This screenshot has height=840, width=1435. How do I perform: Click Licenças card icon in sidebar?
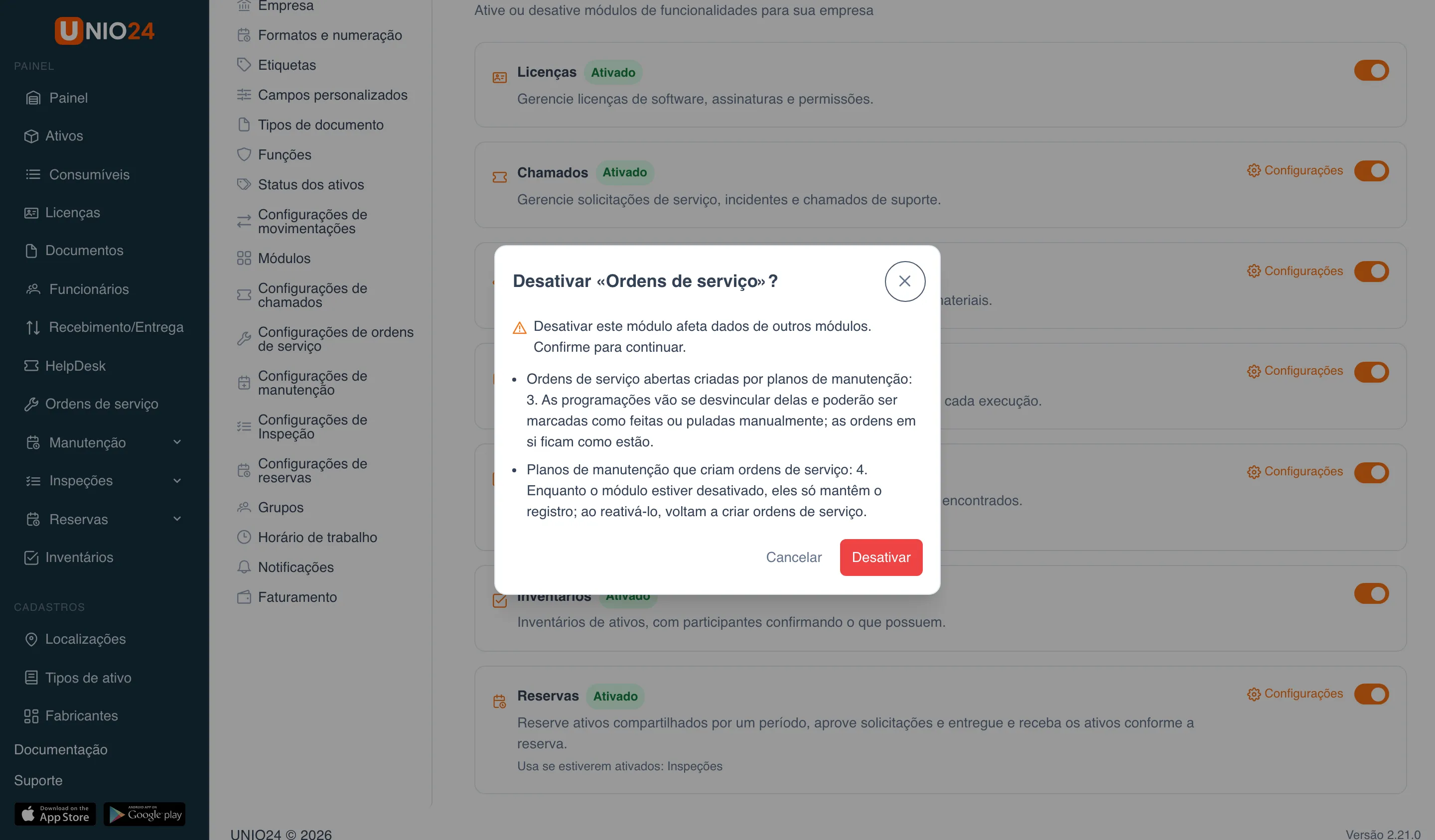click(x=31, y=212)
